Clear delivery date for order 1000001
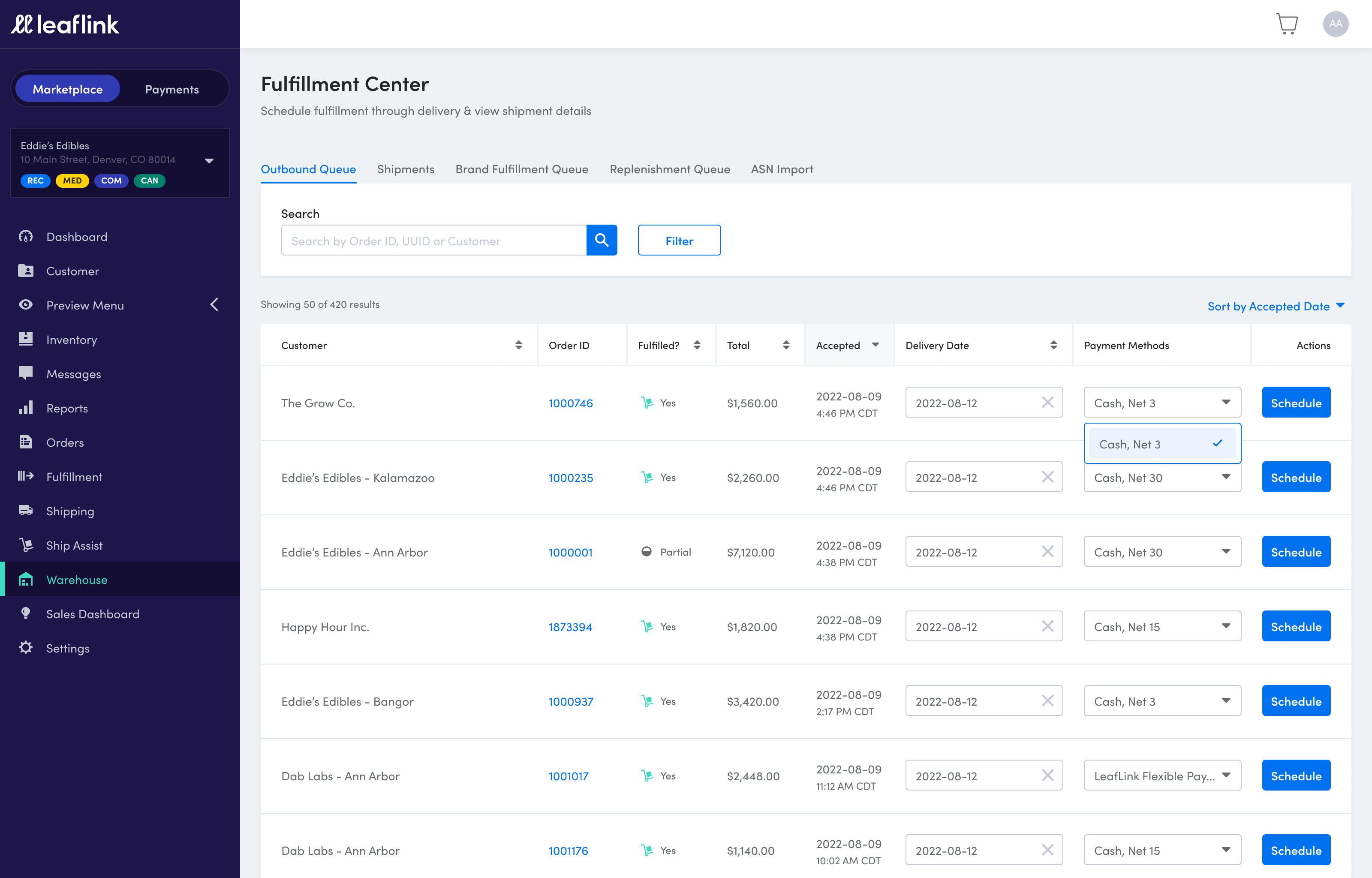The height and width of the screenshot is (878, 1372). pyautogui.click(x=1047, y=551)
